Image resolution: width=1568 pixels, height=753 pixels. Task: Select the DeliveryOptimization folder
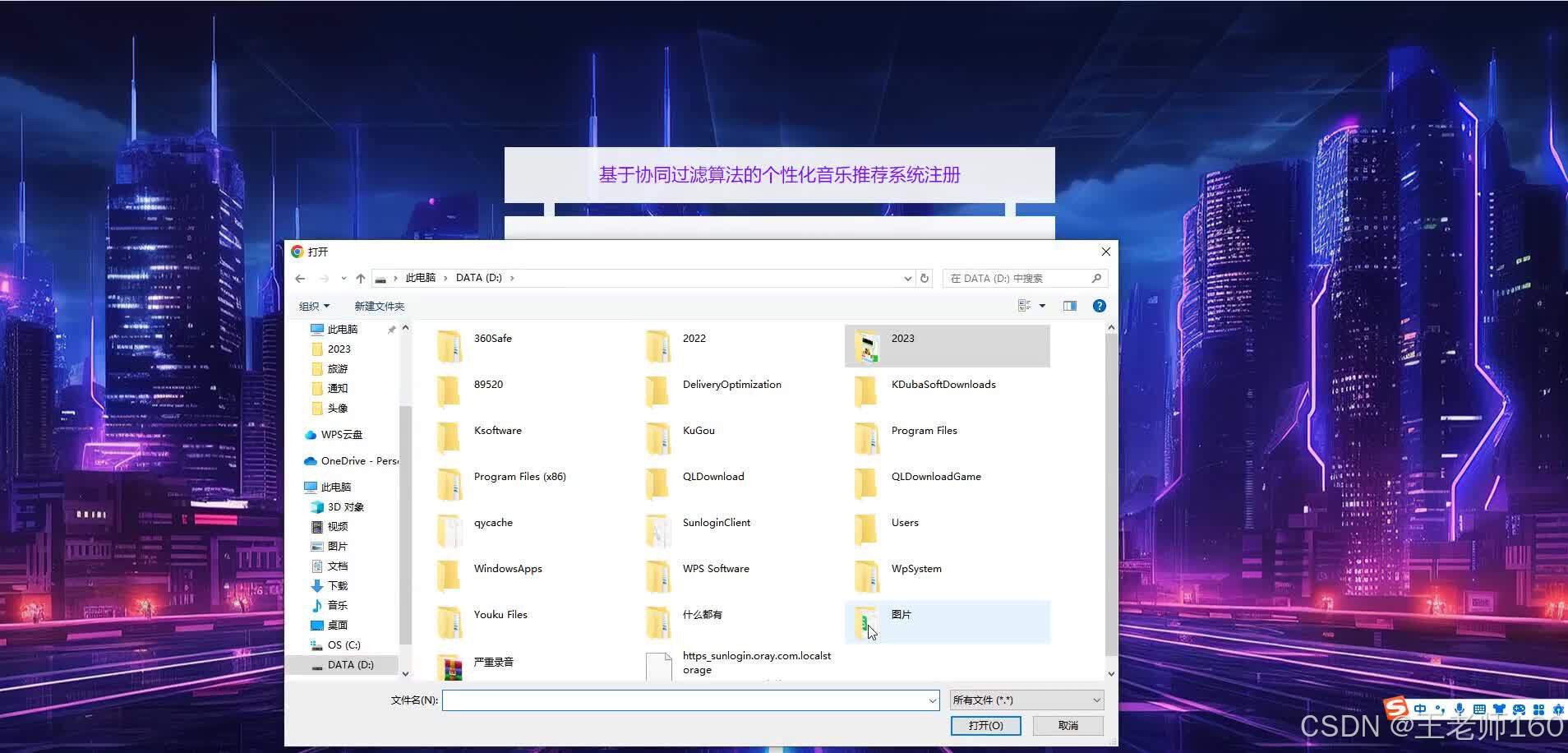pyautogui.click(x=740, y=392)
